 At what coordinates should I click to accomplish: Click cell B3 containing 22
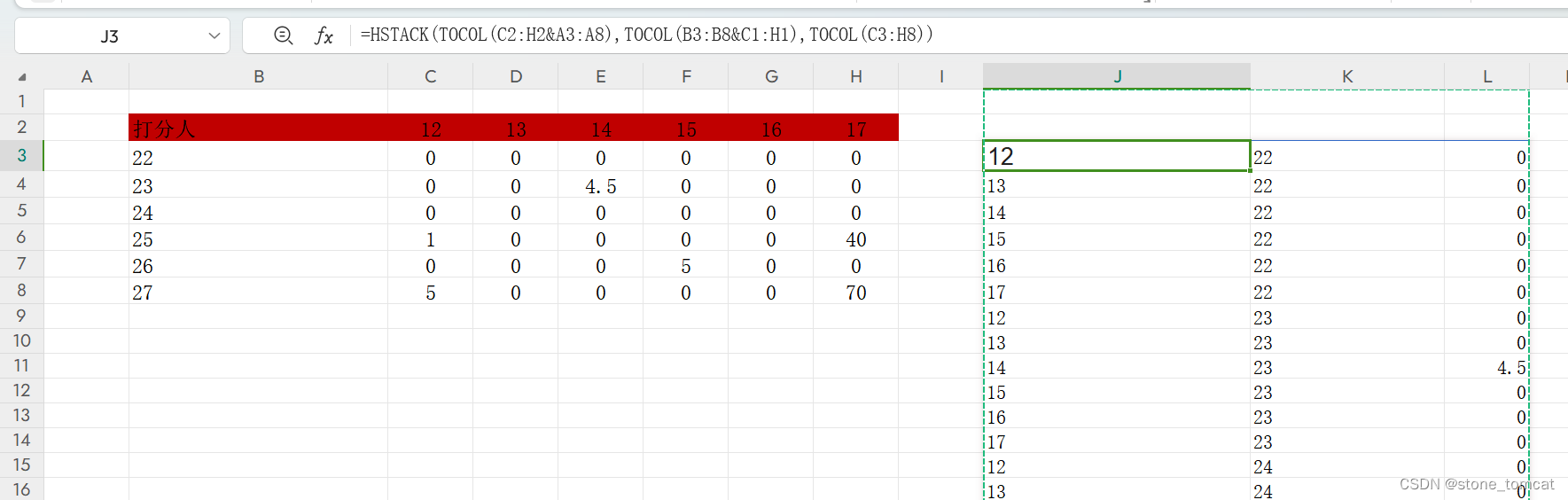258,157
